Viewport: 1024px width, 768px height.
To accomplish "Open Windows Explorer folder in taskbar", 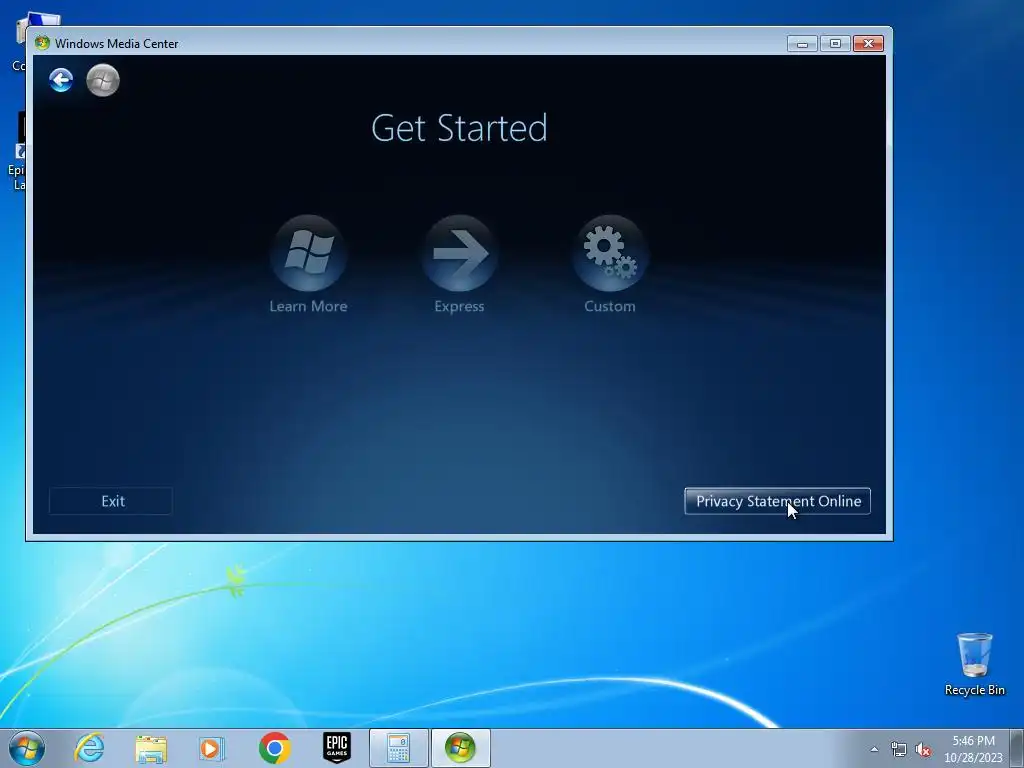I will [x=151, y=748].
